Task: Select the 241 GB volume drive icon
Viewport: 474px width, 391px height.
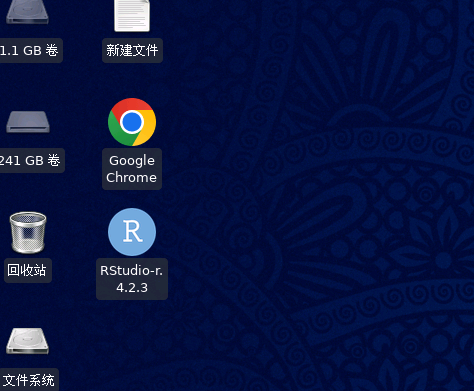Action: click(28, 122)
